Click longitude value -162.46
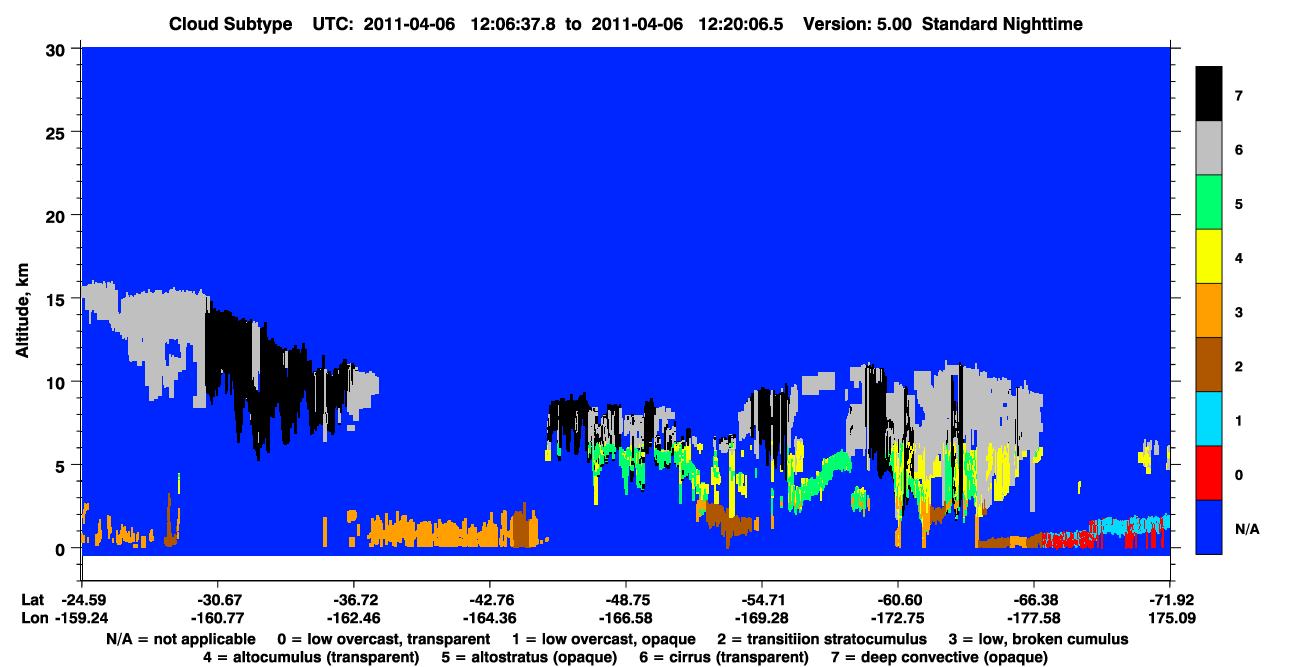 point(353,618)
